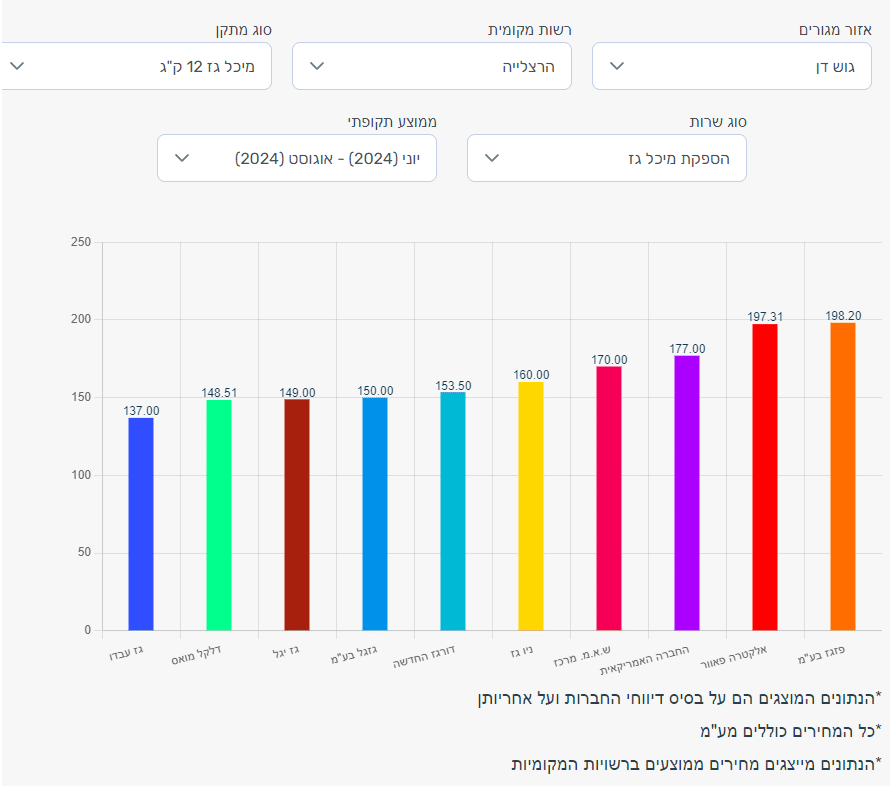This screenshot has height=786, width=890.
Task: Click the dark red גז יגל bar
Action: 297,515
